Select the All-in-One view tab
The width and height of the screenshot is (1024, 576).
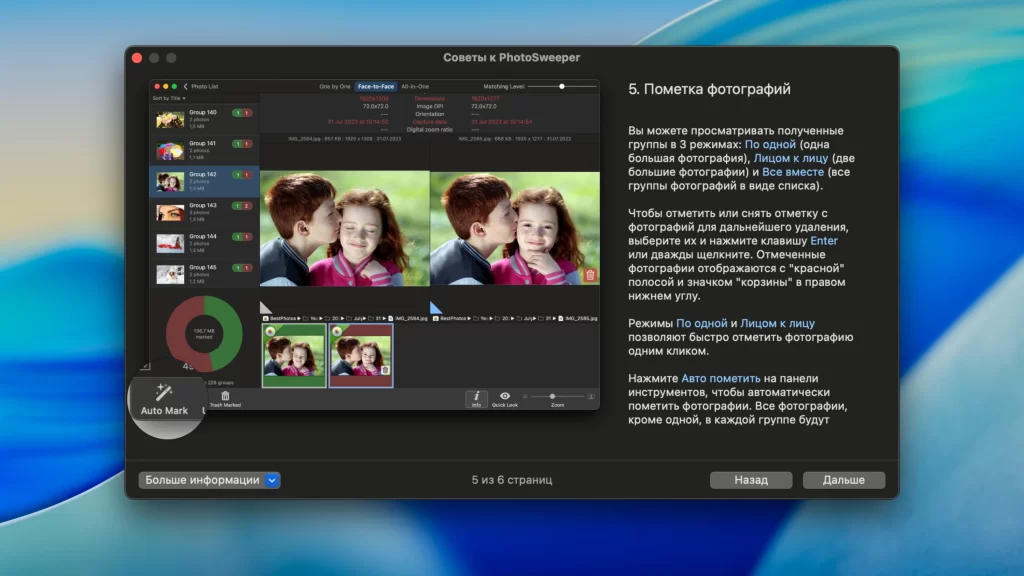tap(415, 87)
